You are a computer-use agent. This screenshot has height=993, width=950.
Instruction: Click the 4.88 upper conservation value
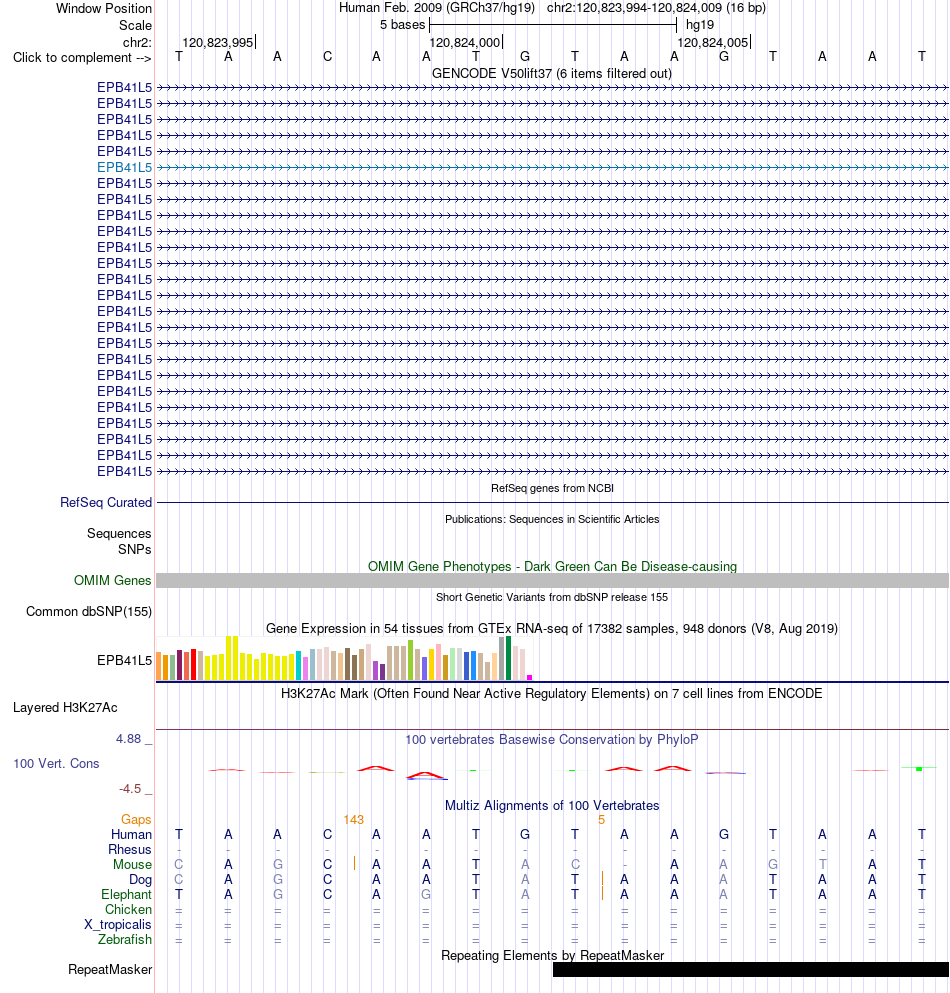coord(129,738)
